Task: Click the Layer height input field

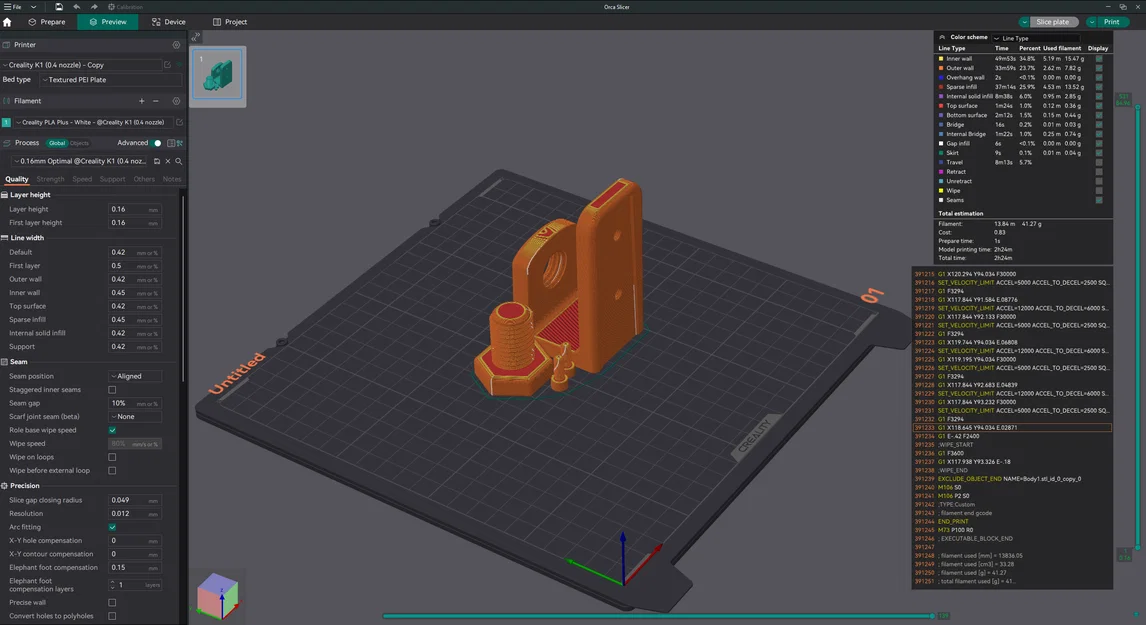Action: click(x=134, y=209)
